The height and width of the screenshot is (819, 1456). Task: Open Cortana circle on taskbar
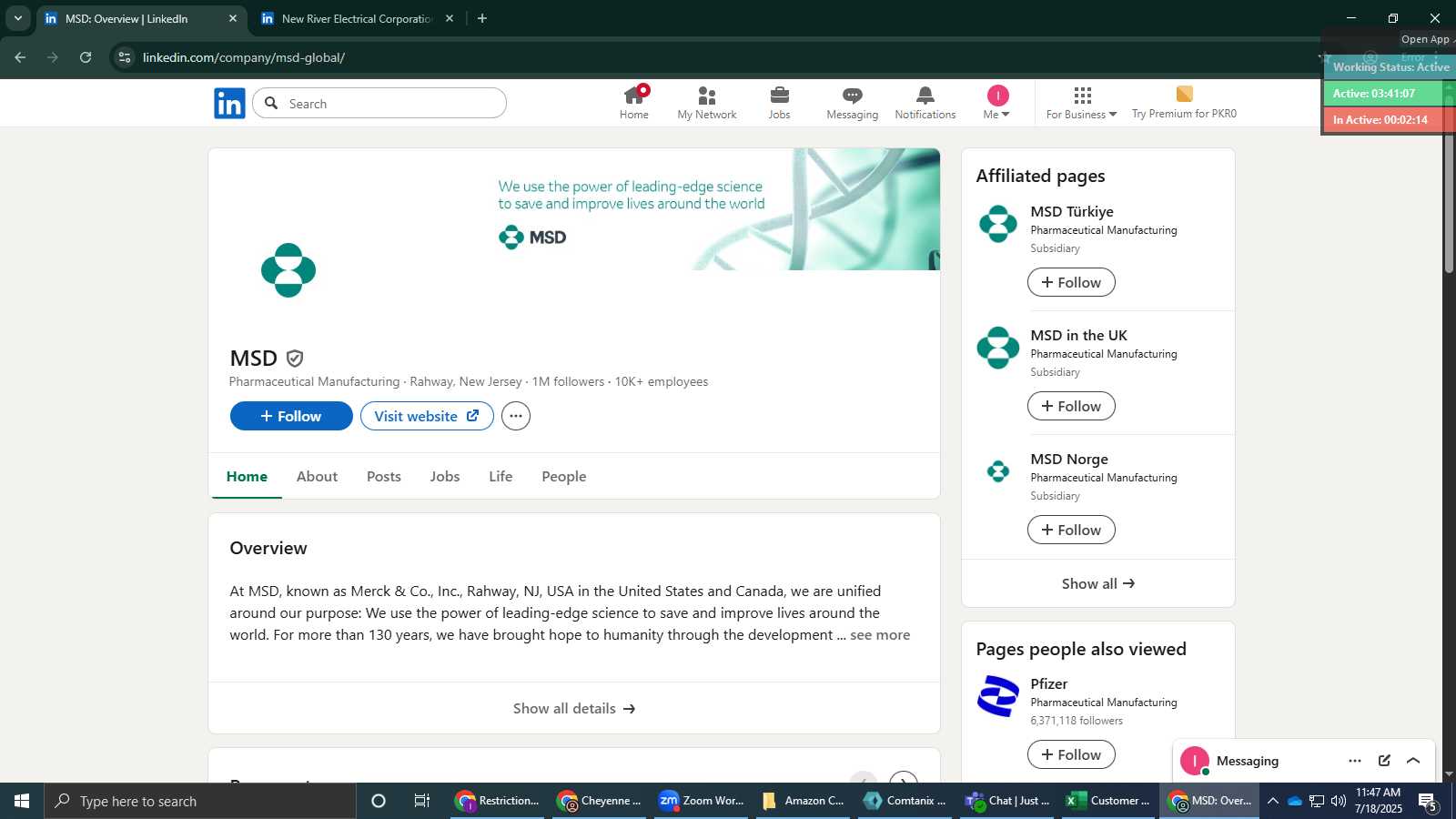pyautogui.click(x=379, y=801)
